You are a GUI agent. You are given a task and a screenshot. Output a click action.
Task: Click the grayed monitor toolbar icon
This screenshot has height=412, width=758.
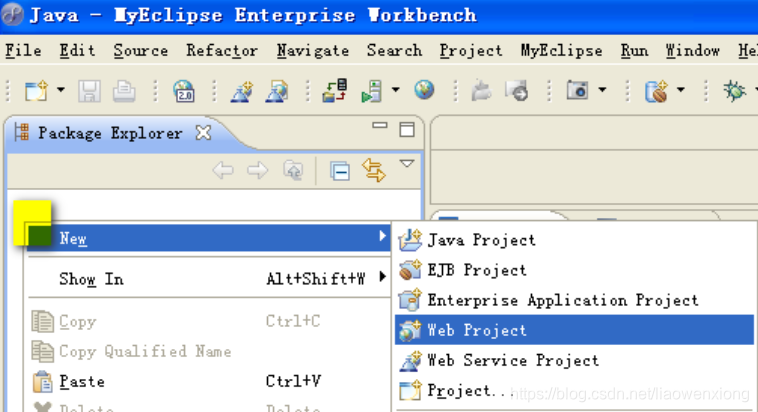516,91
